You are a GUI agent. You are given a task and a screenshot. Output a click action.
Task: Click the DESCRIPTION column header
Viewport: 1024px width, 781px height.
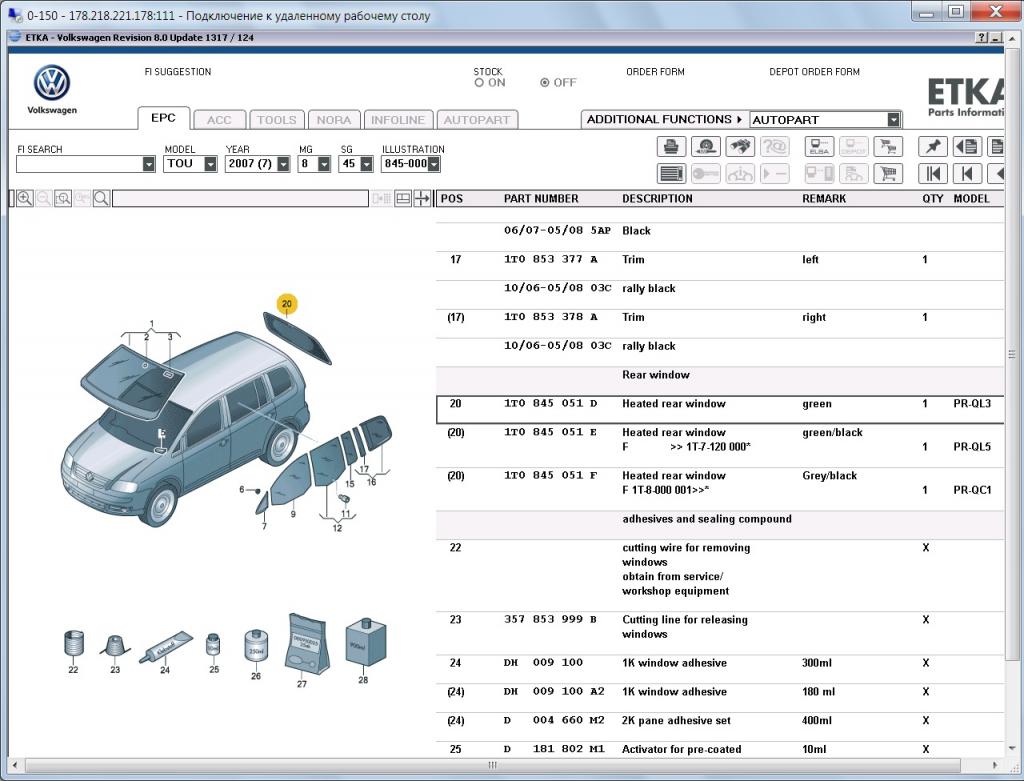pyautogui.click(x=657, y=199)
